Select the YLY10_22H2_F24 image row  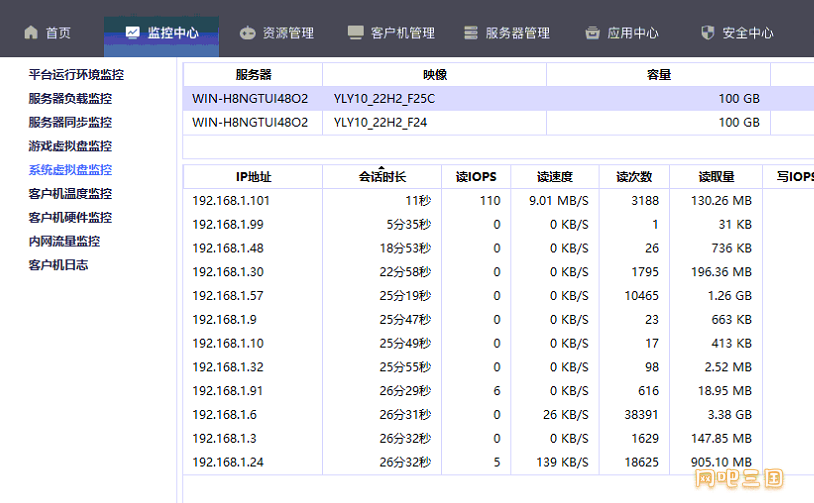click(498, 123)
